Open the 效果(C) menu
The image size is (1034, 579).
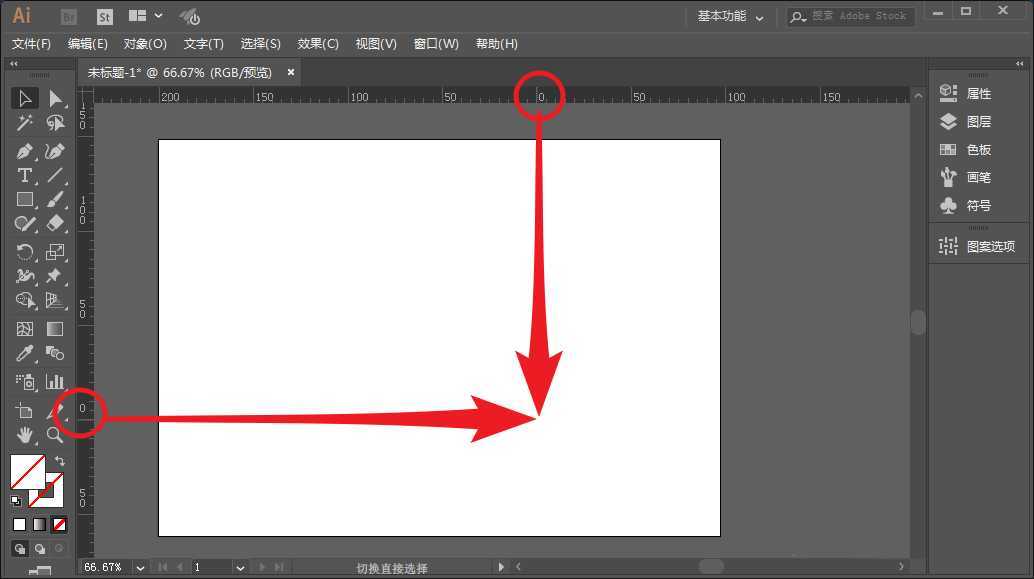318,44
